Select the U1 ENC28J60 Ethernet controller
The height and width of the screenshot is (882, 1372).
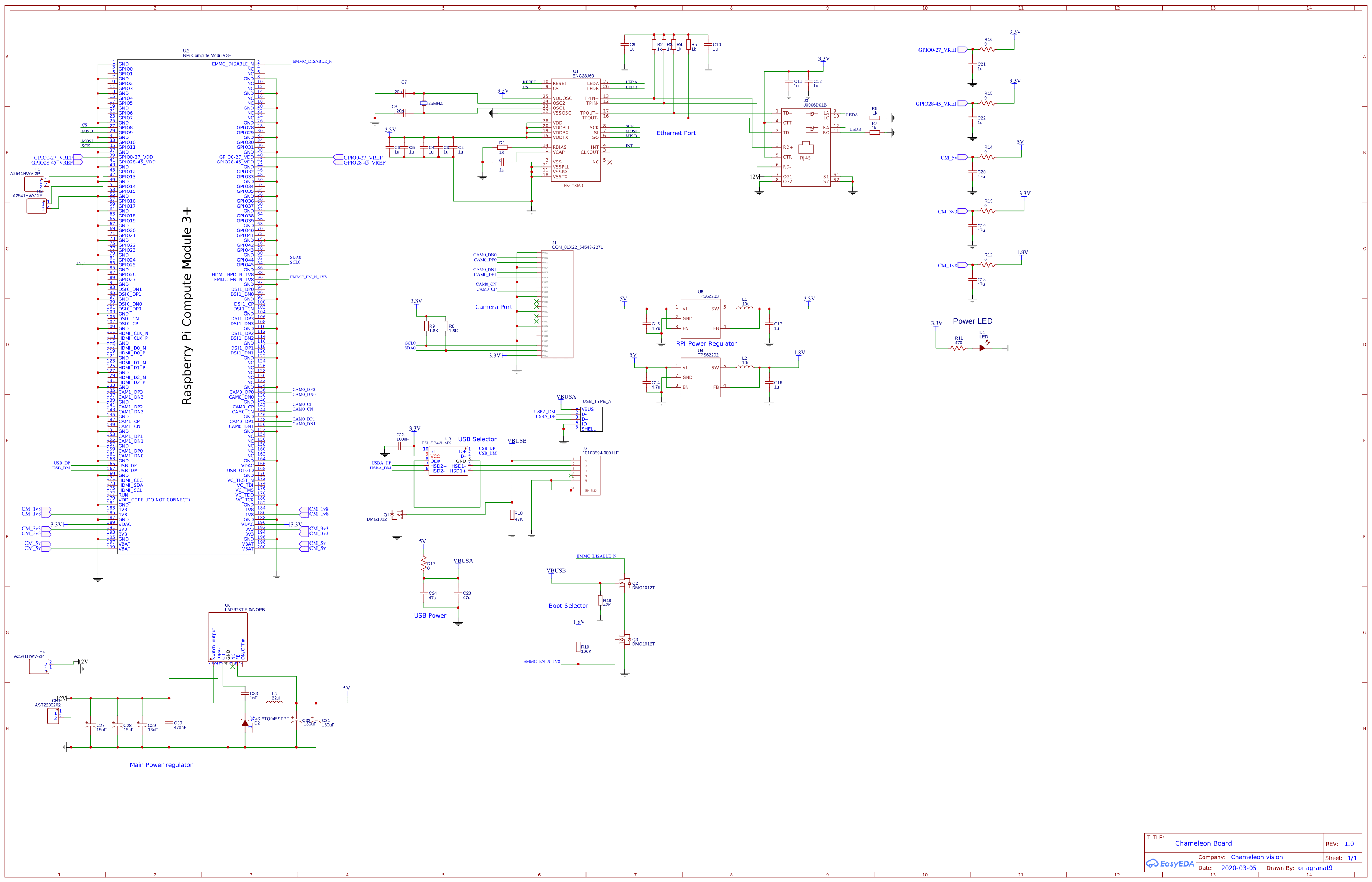575,130
